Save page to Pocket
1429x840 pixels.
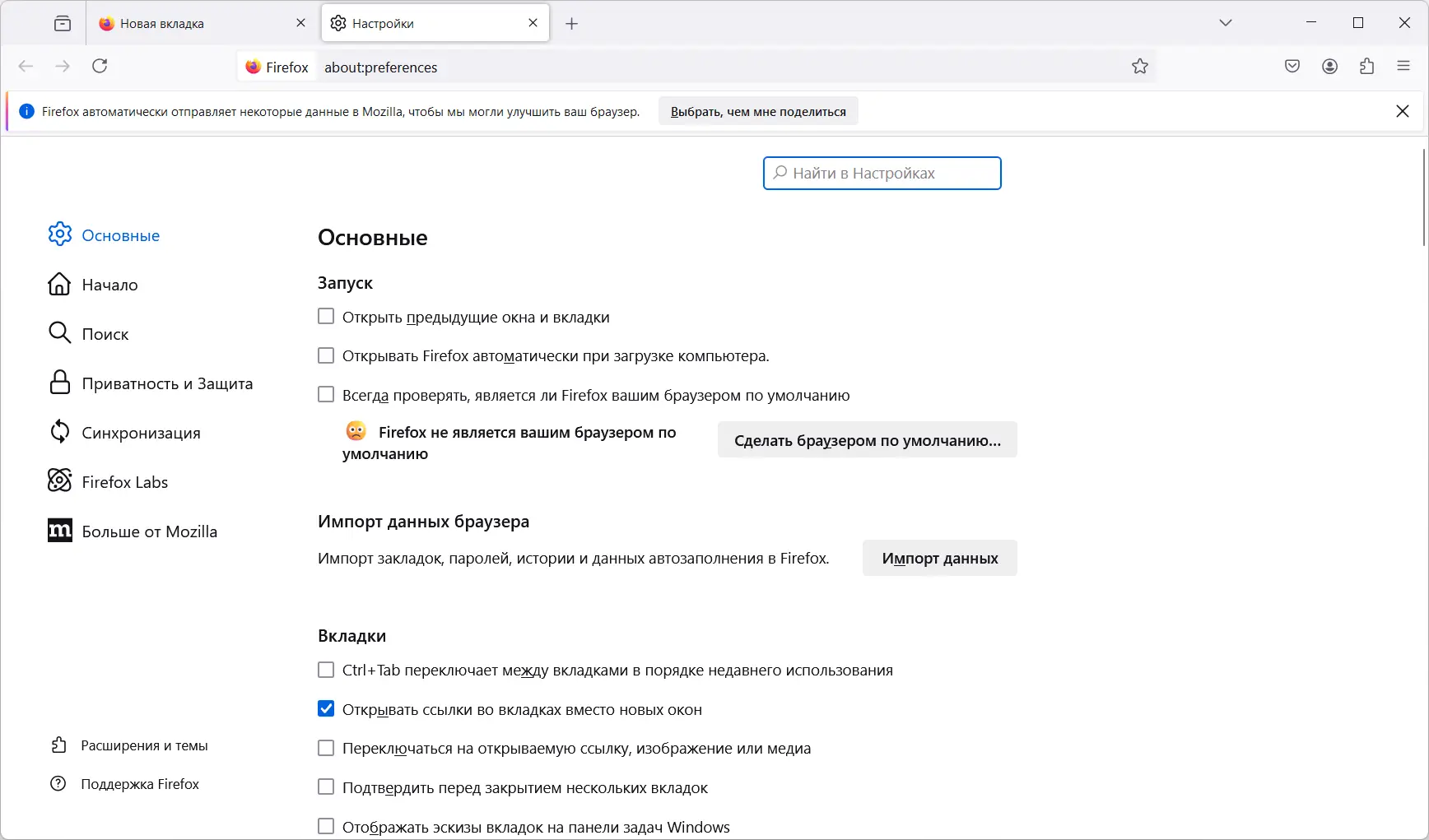(x=1292, y=67)
